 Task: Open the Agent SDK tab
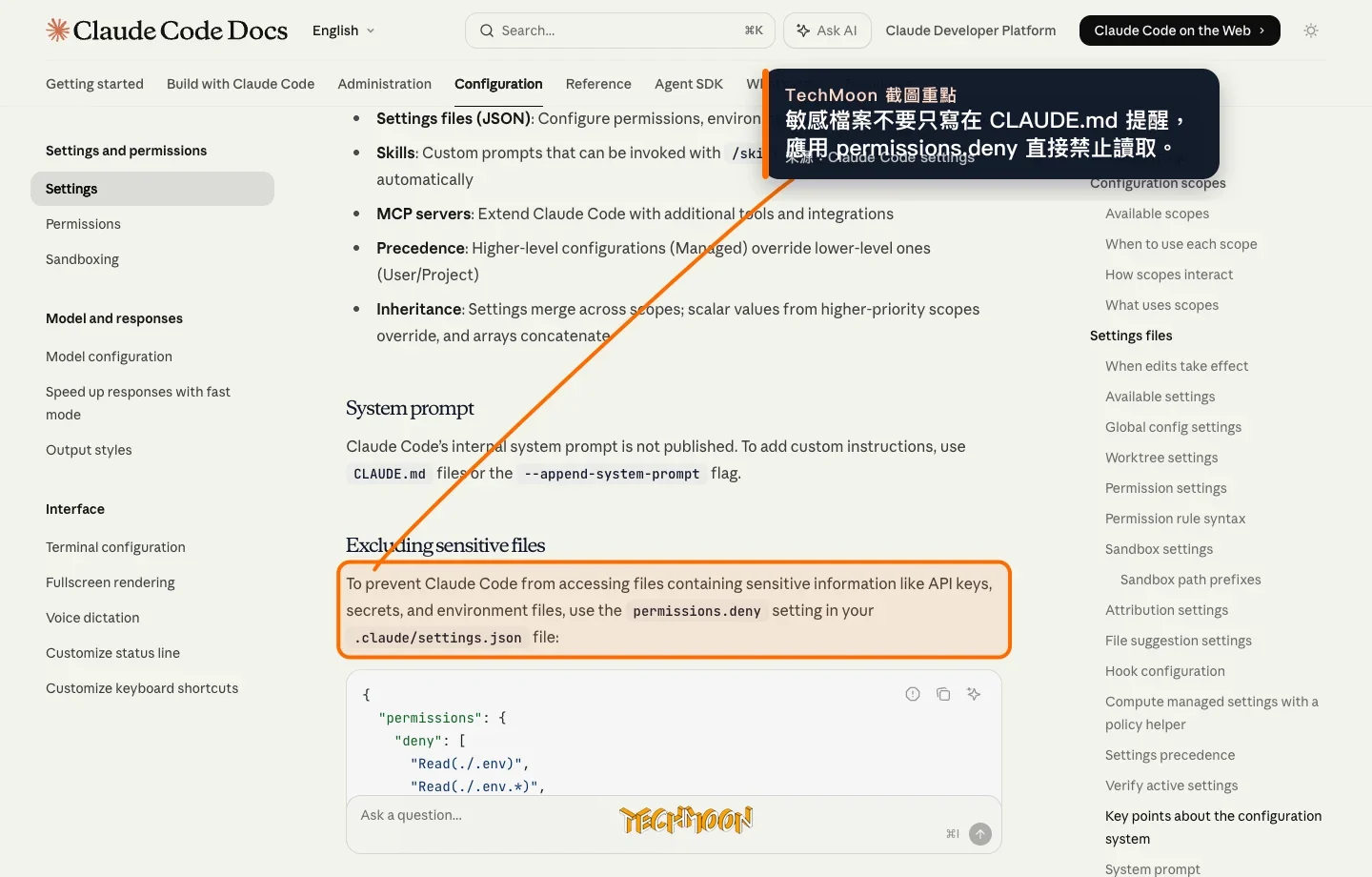point(689,84)
